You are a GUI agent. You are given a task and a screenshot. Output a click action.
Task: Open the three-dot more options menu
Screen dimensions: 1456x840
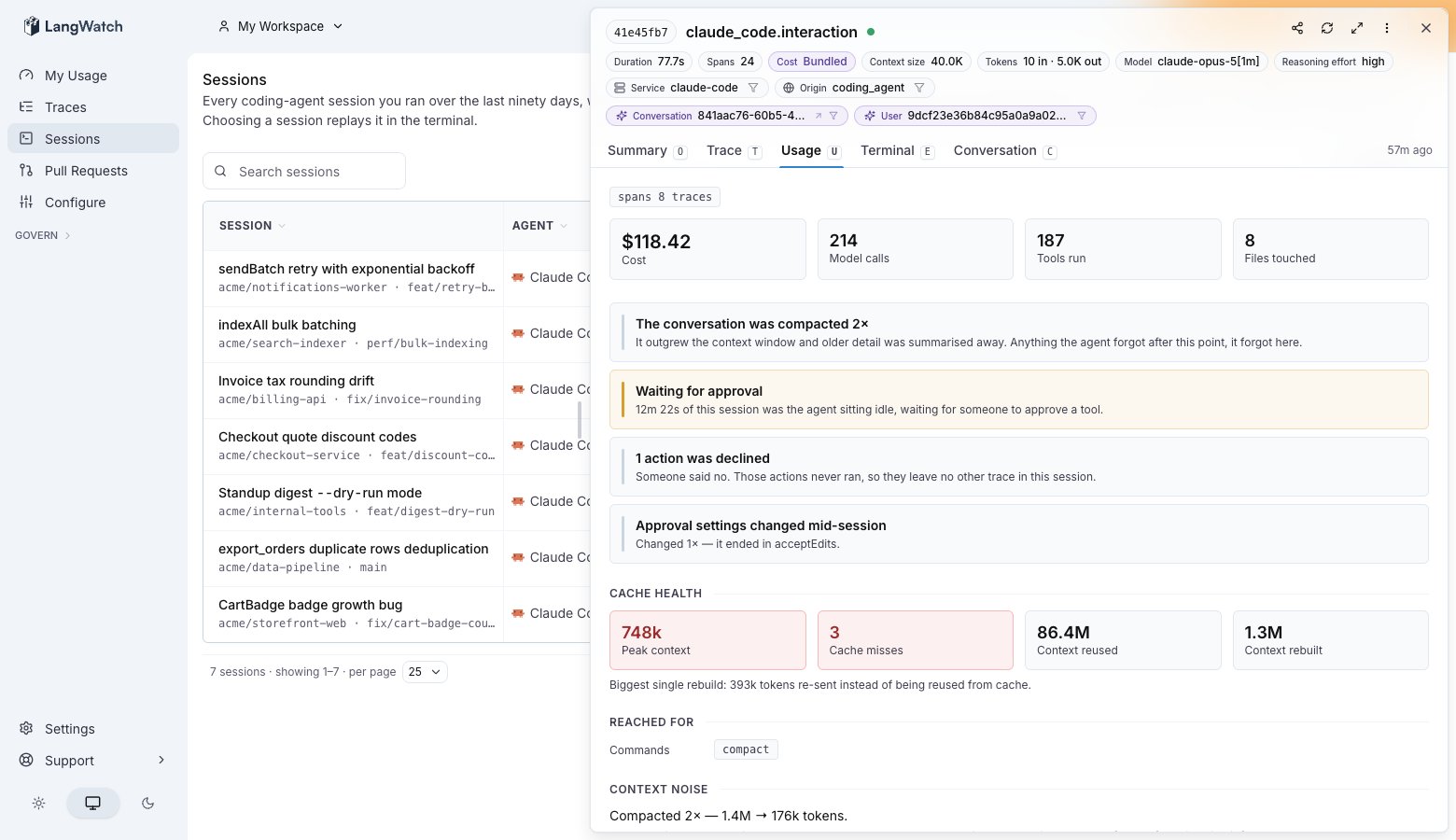click(x=1387, y=28)
